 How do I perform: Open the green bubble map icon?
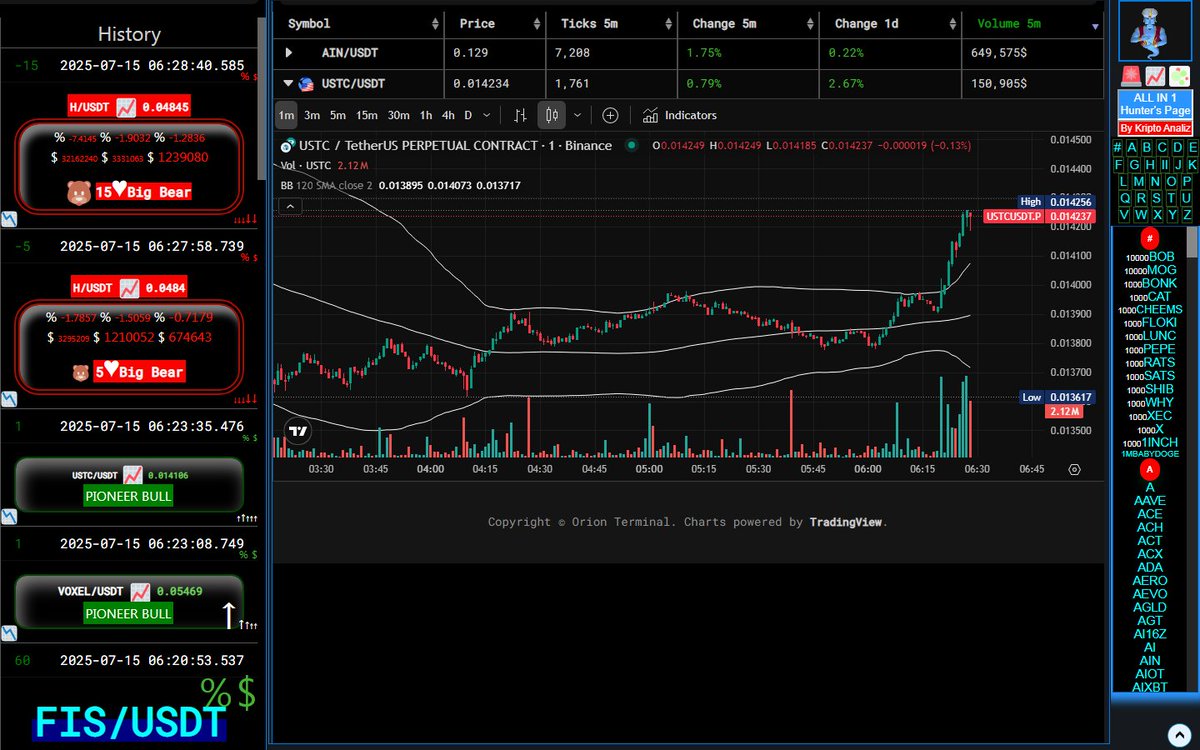[x=1181, y=75]
